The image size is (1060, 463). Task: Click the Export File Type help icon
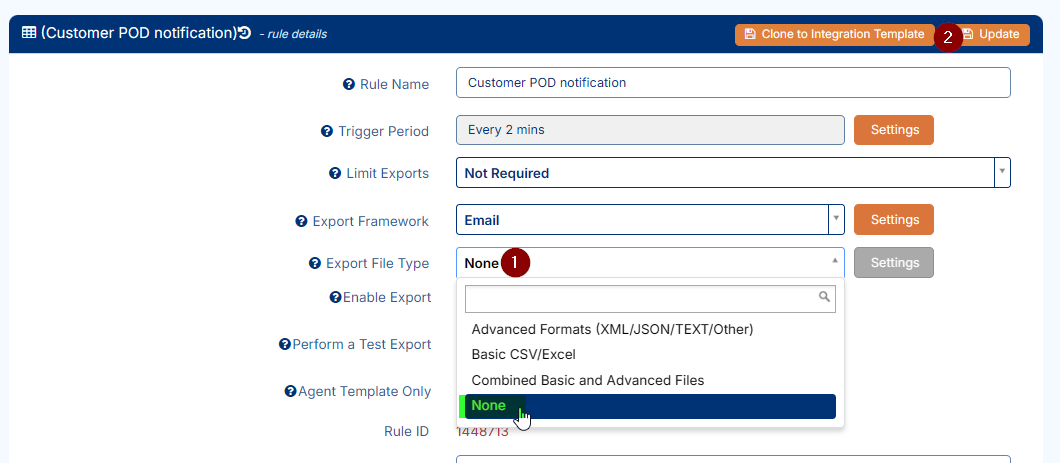[x=316, y=264]
